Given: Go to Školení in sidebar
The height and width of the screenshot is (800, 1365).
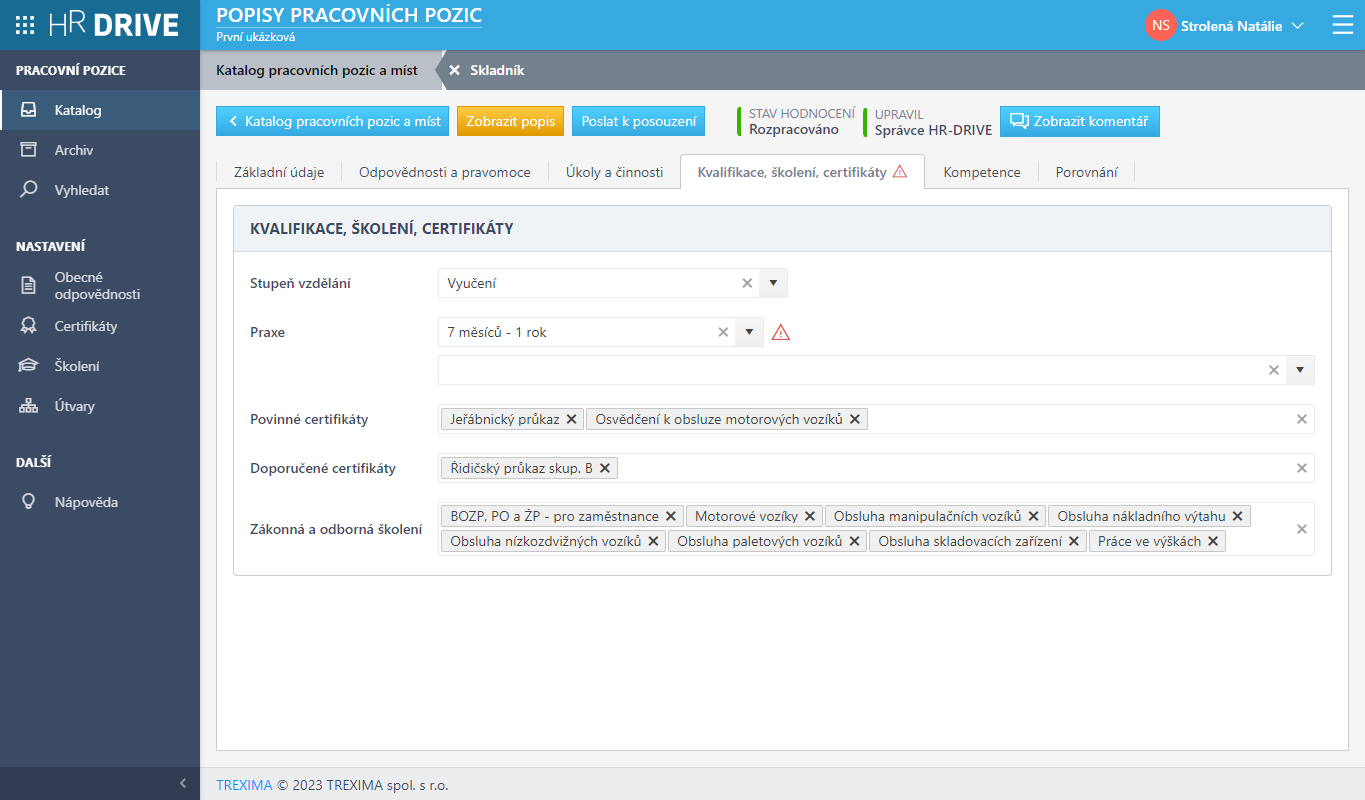Looking at the screenshot, I should click(x=76, y=366).
